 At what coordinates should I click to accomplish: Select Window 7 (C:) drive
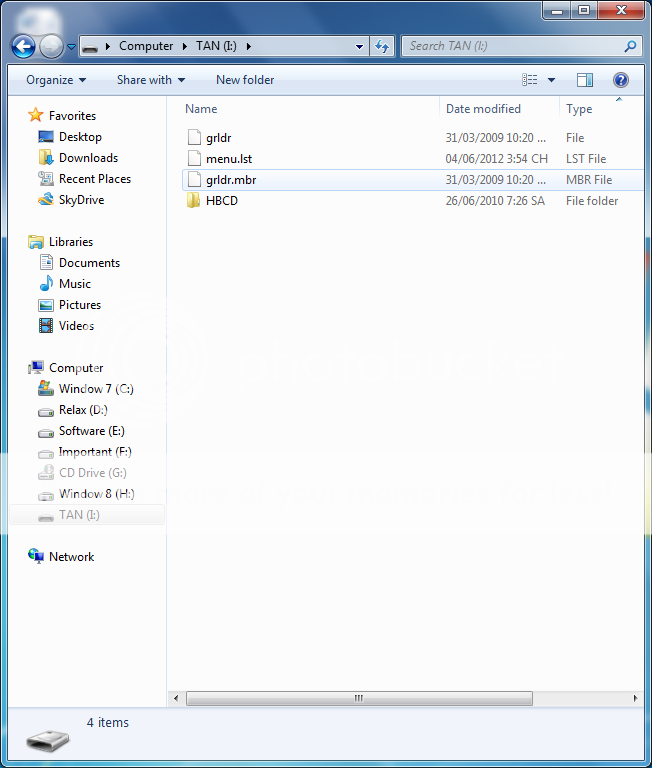tap(95, 389)
